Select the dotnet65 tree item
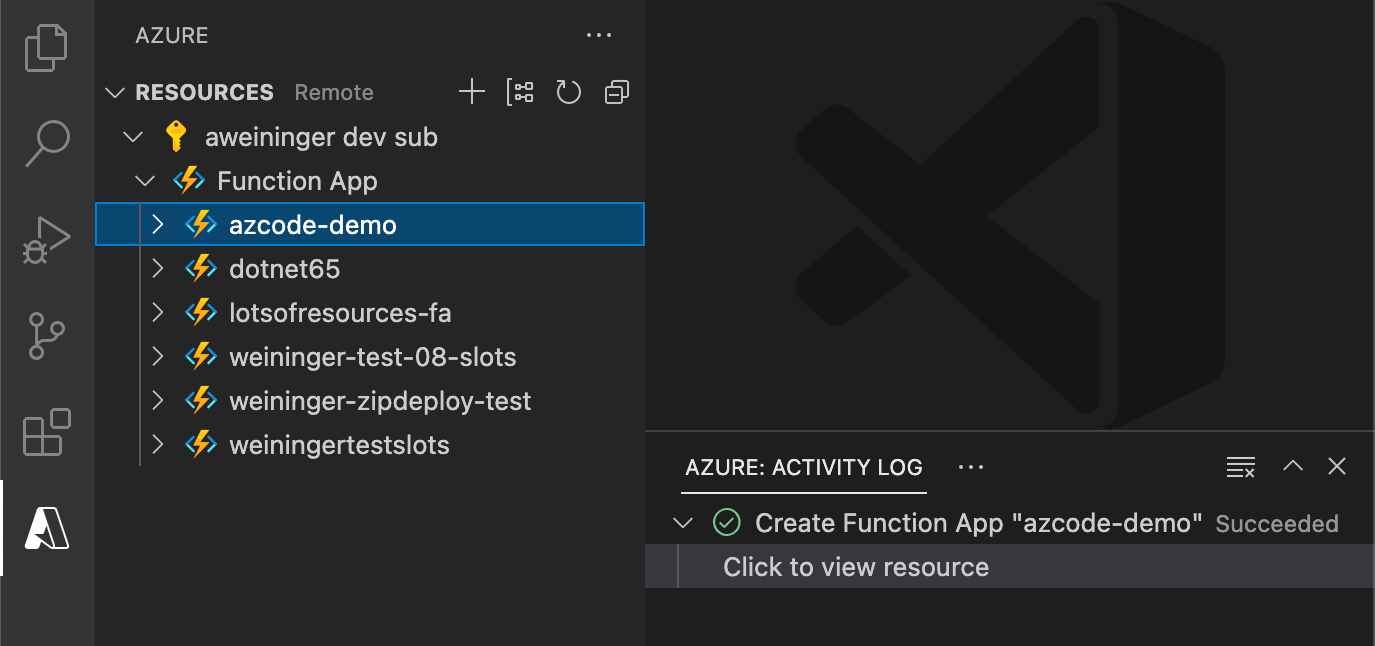Viewport: 1375px width, 646px height. (370, 268)
